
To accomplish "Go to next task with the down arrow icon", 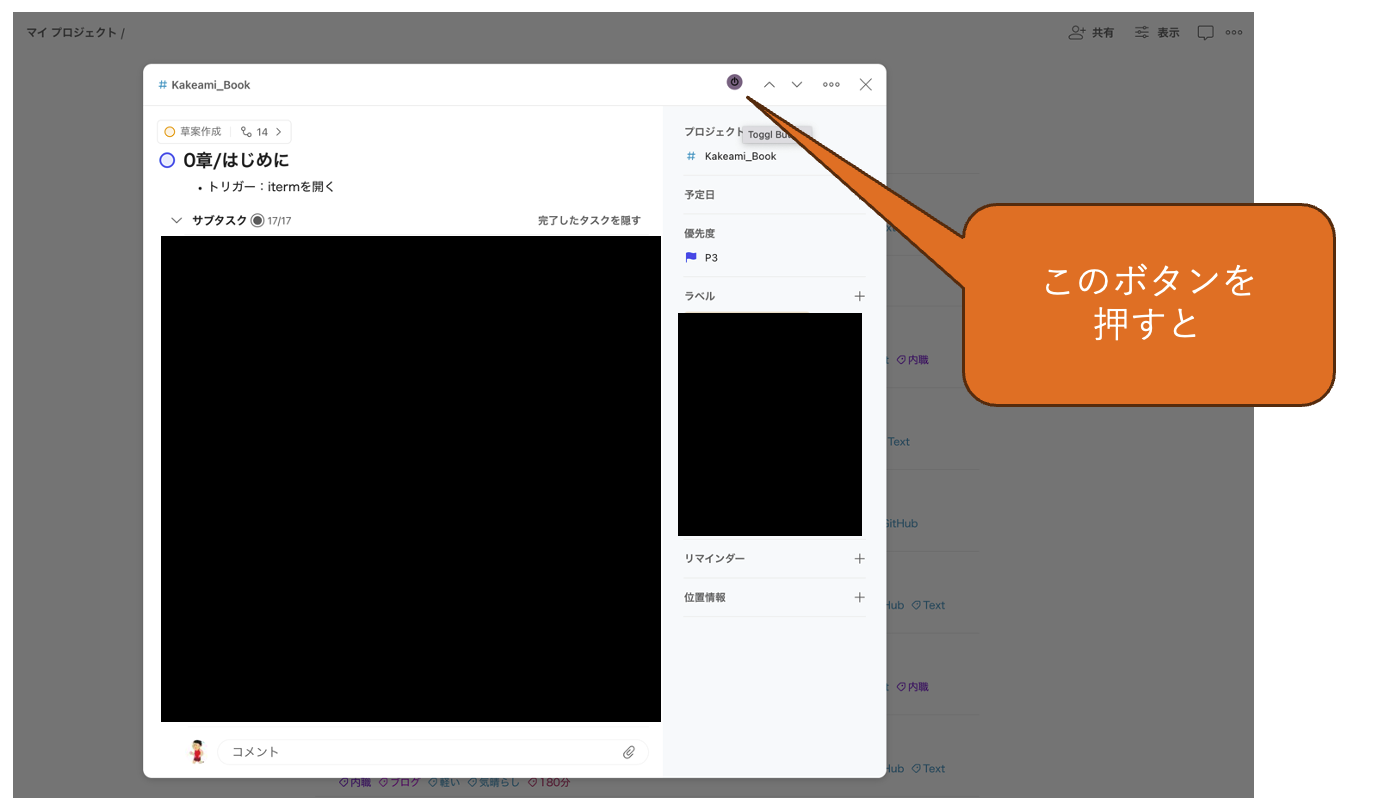I will coord(796,84).
